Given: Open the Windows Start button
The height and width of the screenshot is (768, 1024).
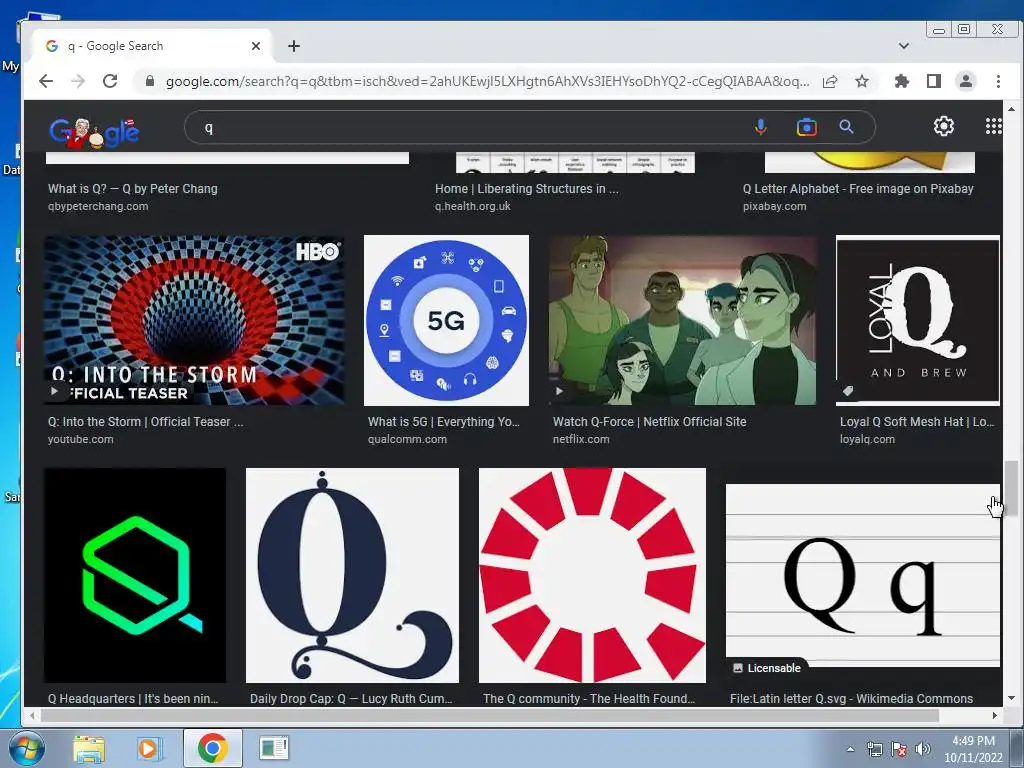Looking at the screenshot, I should (26, 748).
